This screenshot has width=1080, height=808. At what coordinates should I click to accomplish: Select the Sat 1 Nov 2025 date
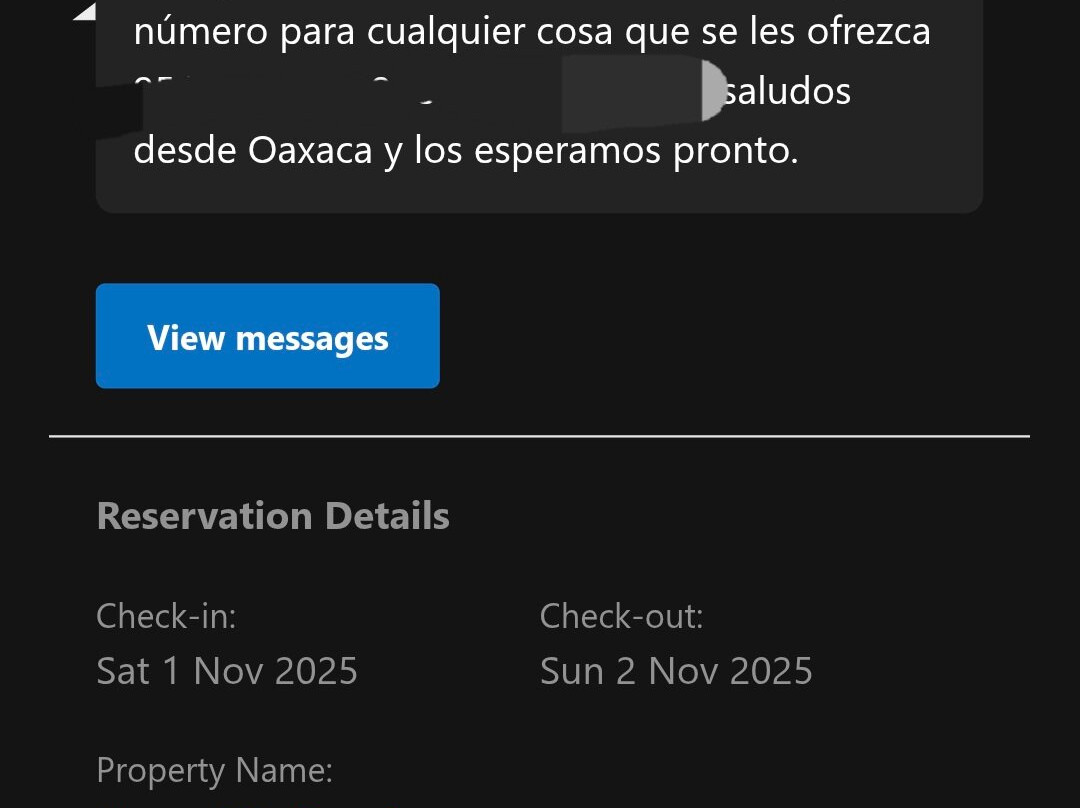tap(227, 670)
